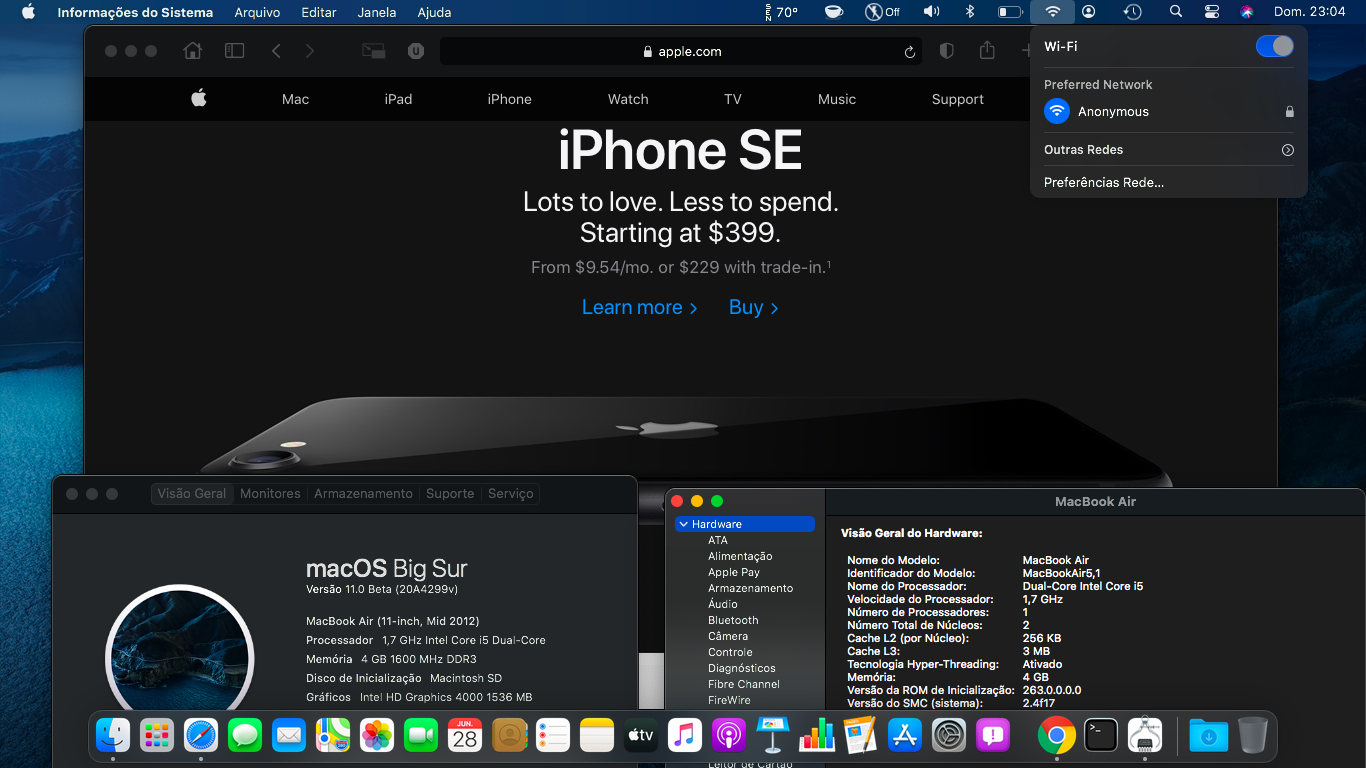Screen dimensions: 1366x768
Task: Launch Apple TV from the Dock
Action: pos(641,736)
